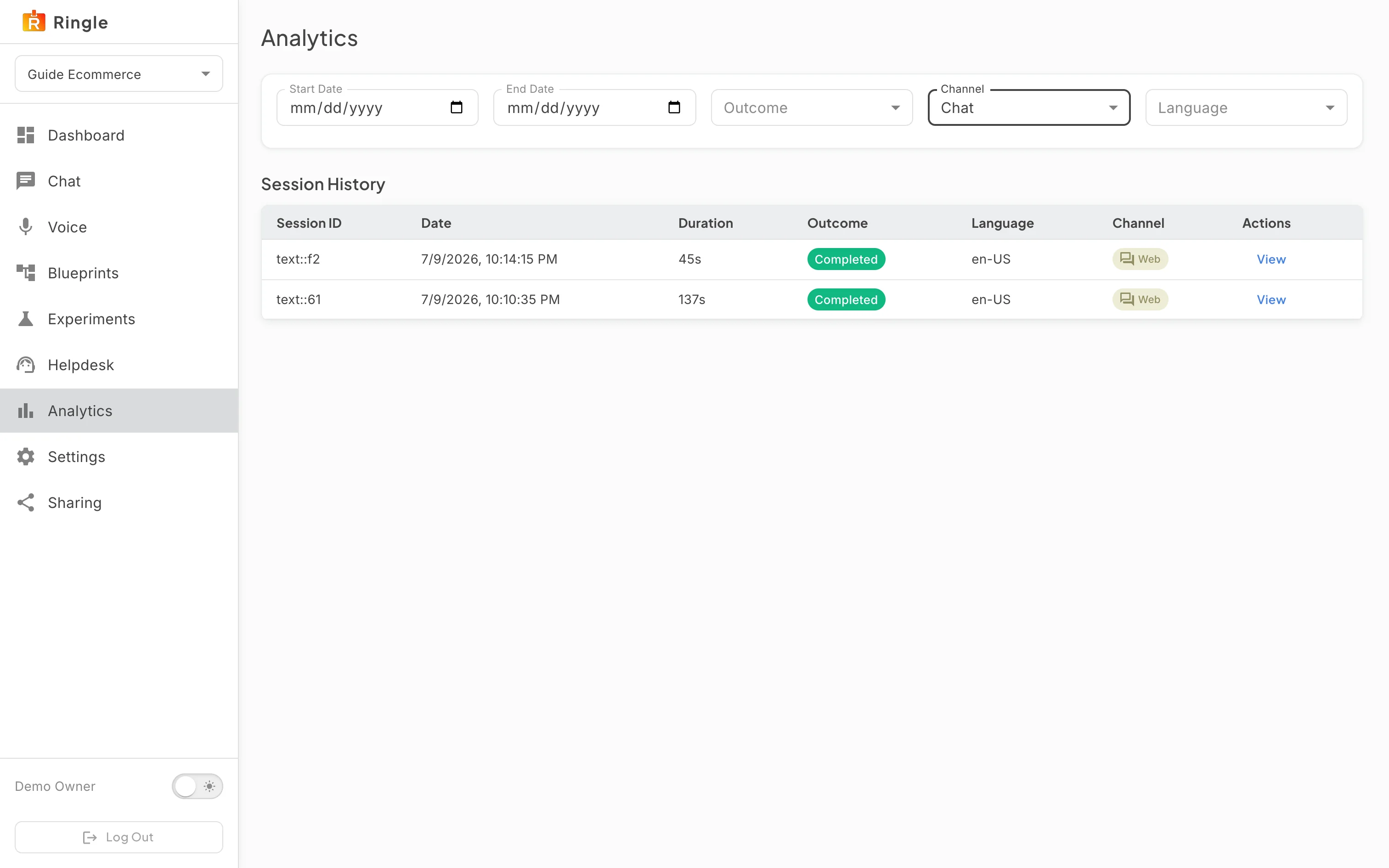The image size is (1389, 868).
Task: View session text::f2 details
Action: click(x=1271, y=259)
